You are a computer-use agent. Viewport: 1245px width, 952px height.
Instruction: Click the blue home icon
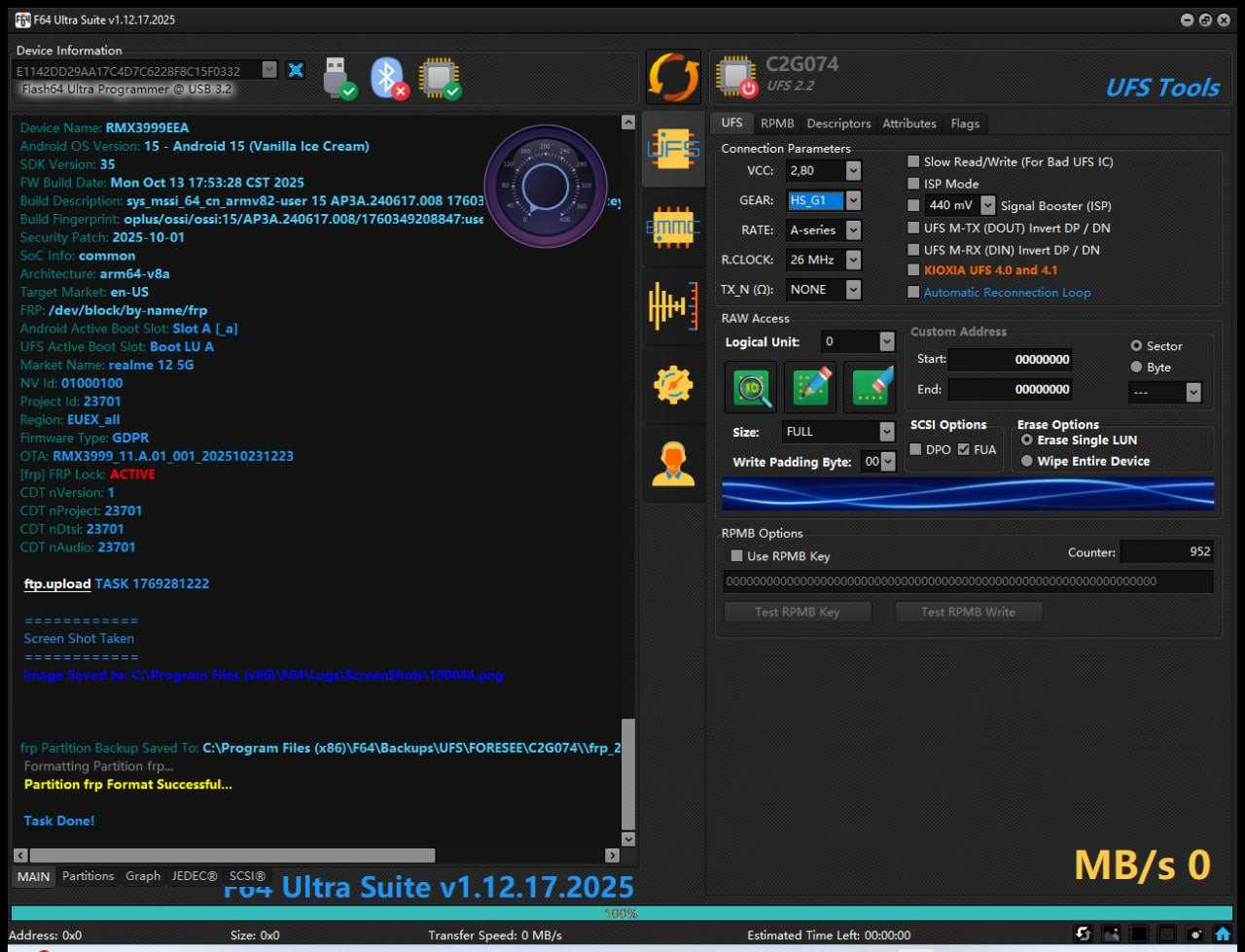point(1223,934)
